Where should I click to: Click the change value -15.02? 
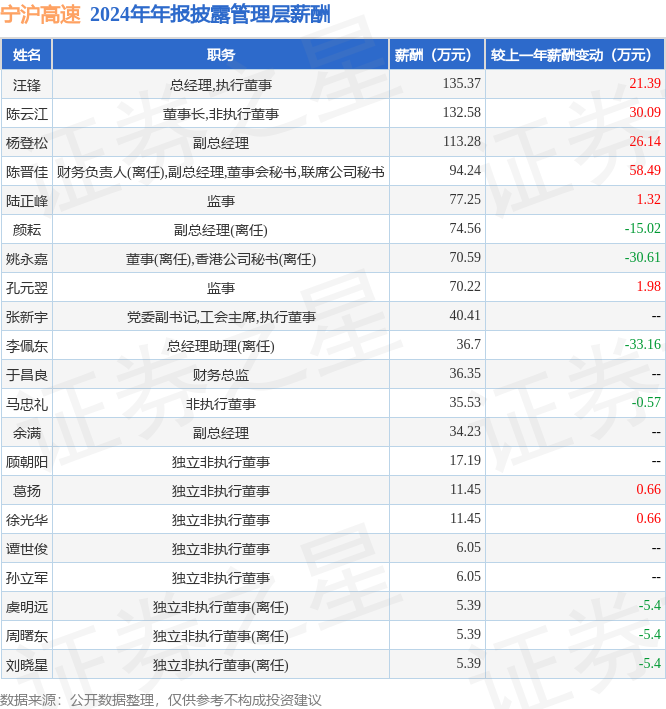(642, 228)
